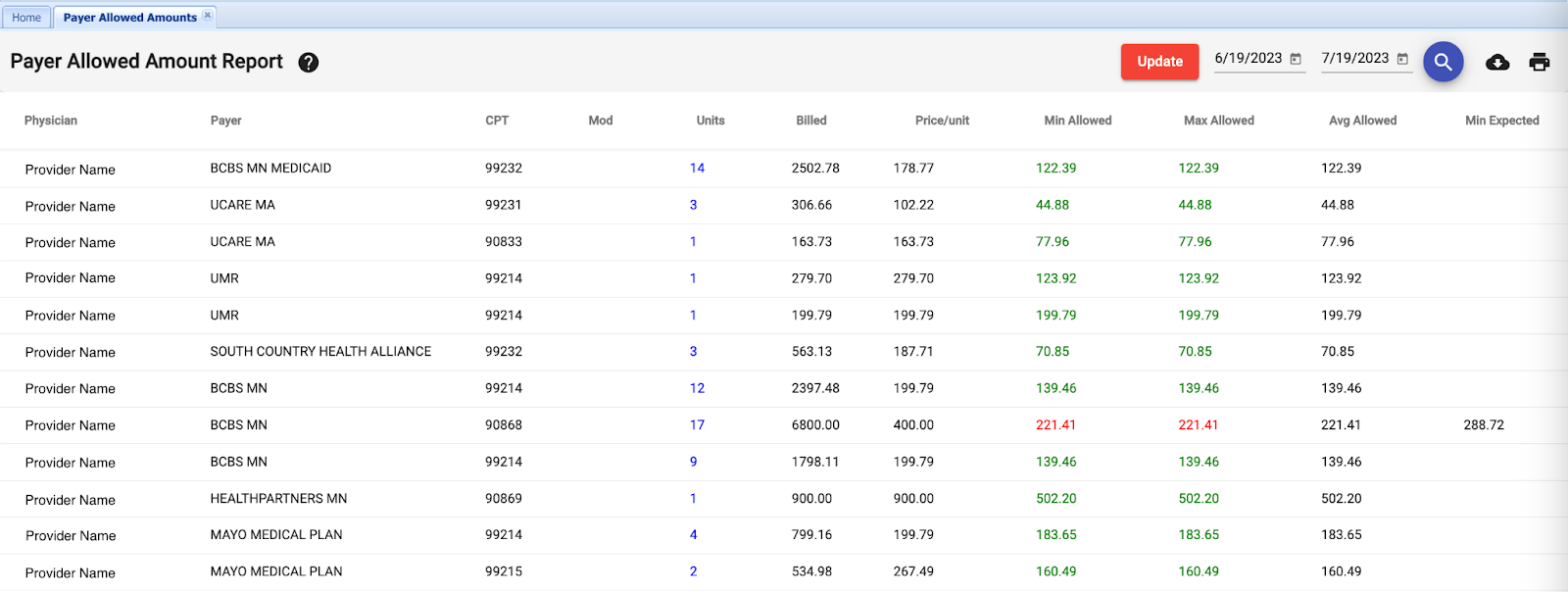Open calendar picker for 6/19/2023 date
1568x592 pixels.
click(1296, 60)
